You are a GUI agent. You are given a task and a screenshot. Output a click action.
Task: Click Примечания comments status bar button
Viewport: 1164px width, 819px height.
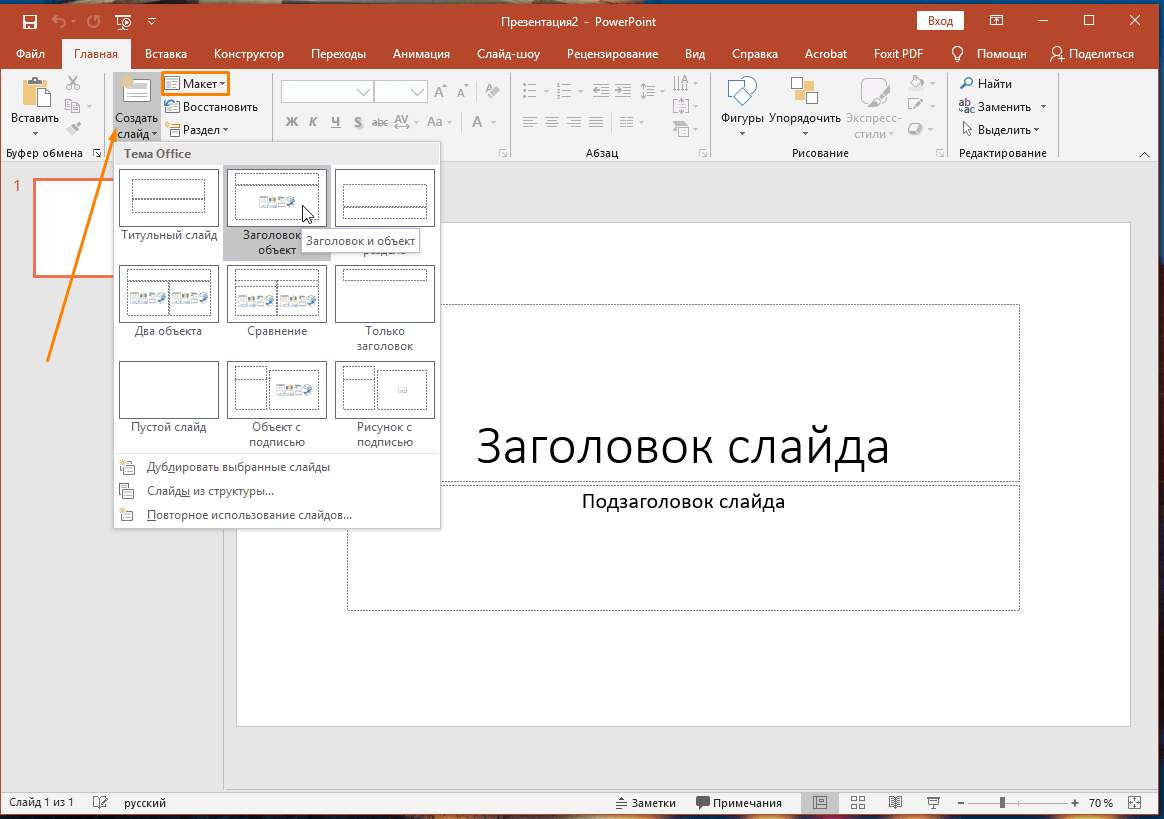(x=739, y=803)
